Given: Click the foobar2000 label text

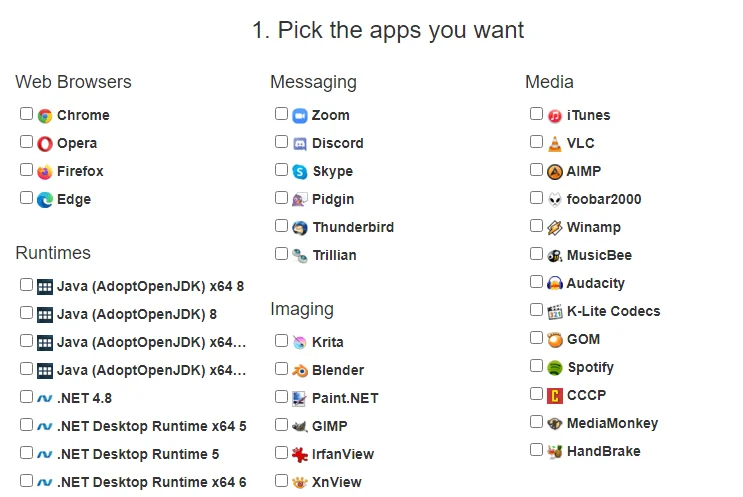Looking at the screenshot, I should pos(604,199).
